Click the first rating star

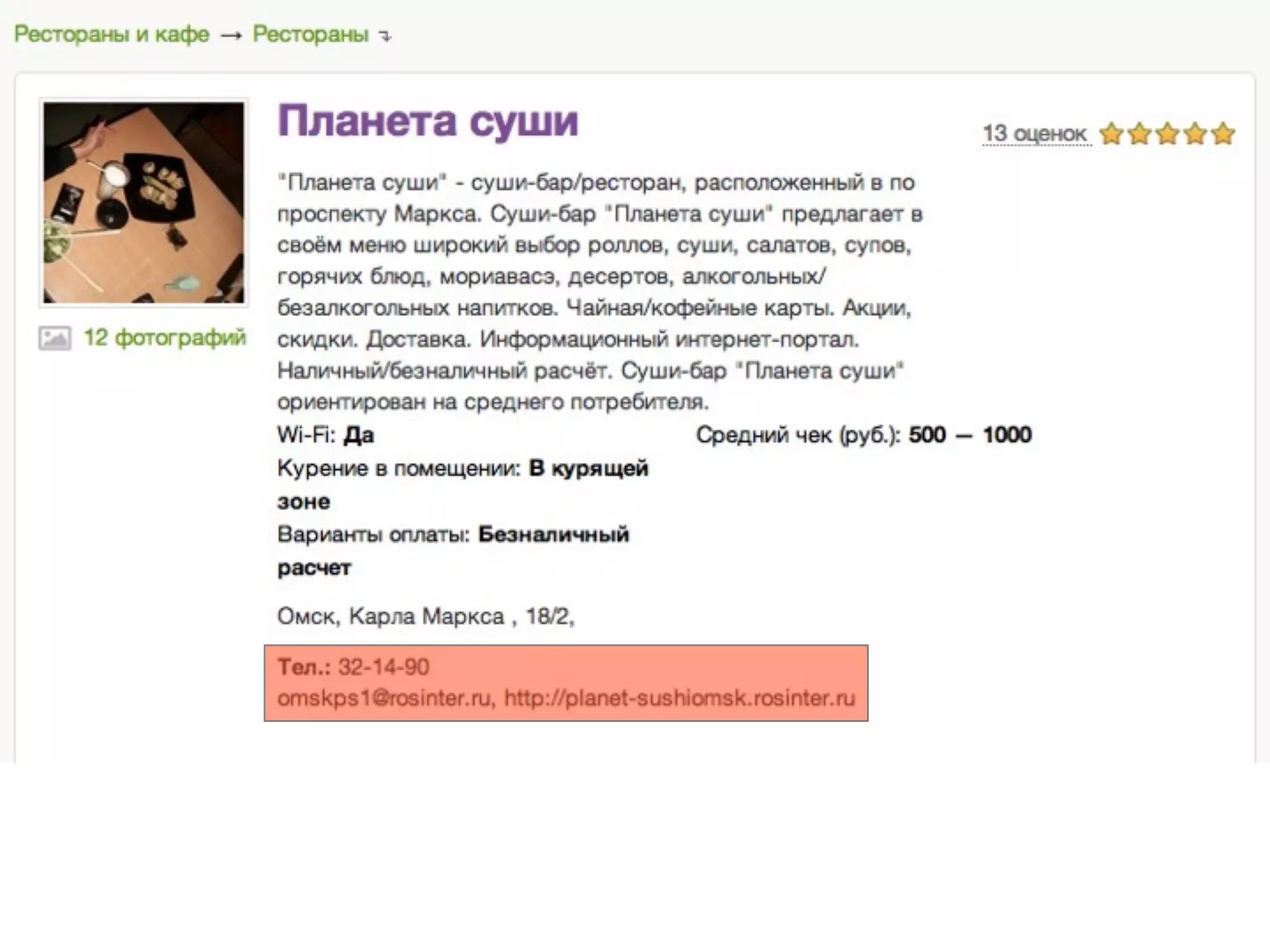click(1111, 134)
